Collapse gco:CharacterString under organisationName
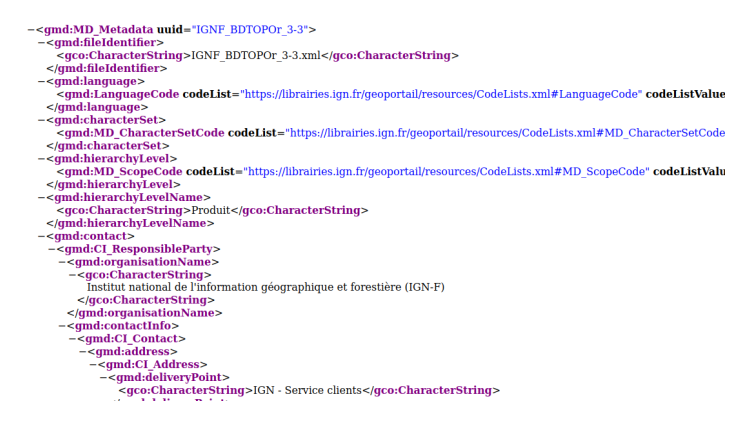 click(73, 275)
